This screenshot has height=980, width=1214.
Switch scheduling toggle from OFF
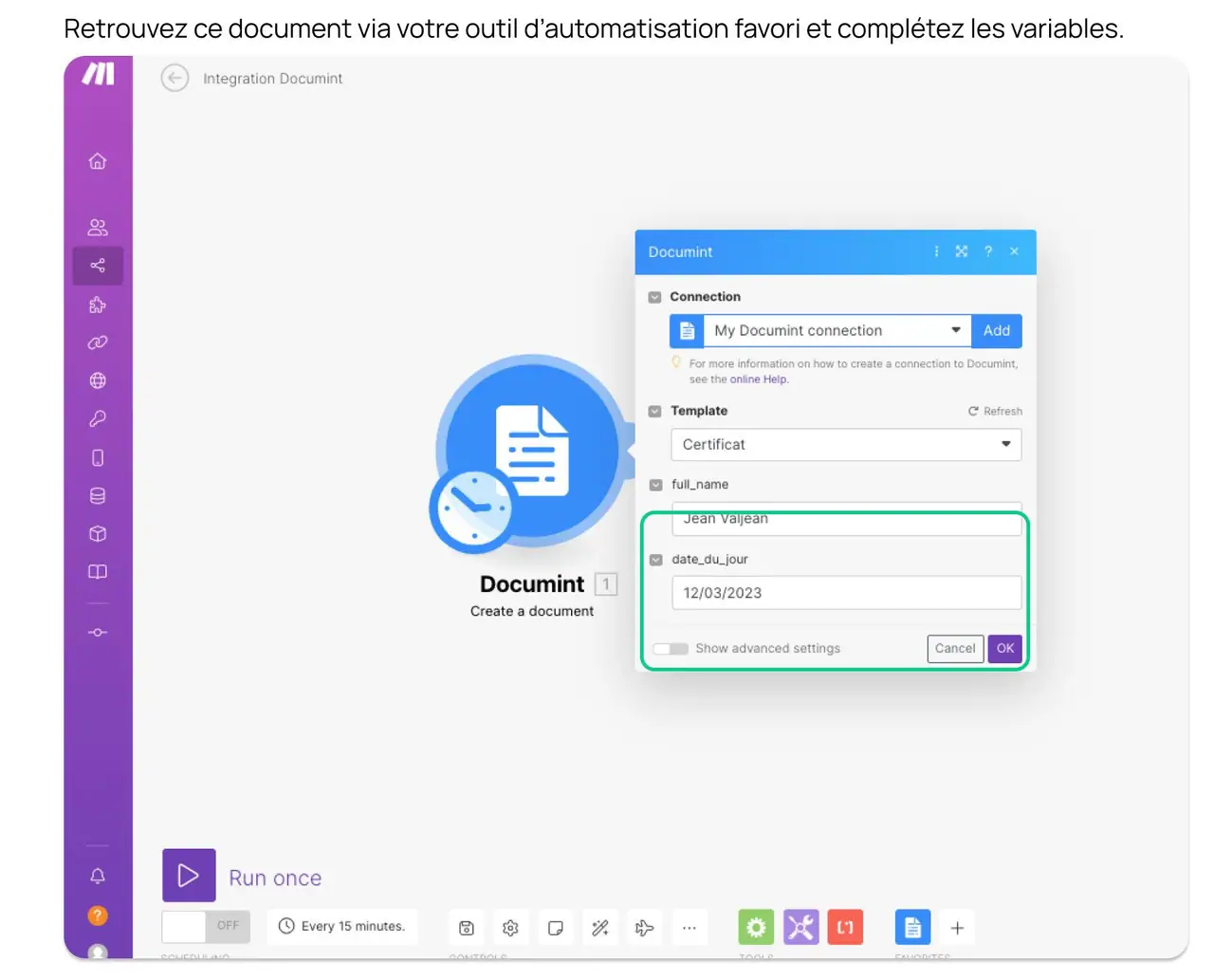[206, 926]
